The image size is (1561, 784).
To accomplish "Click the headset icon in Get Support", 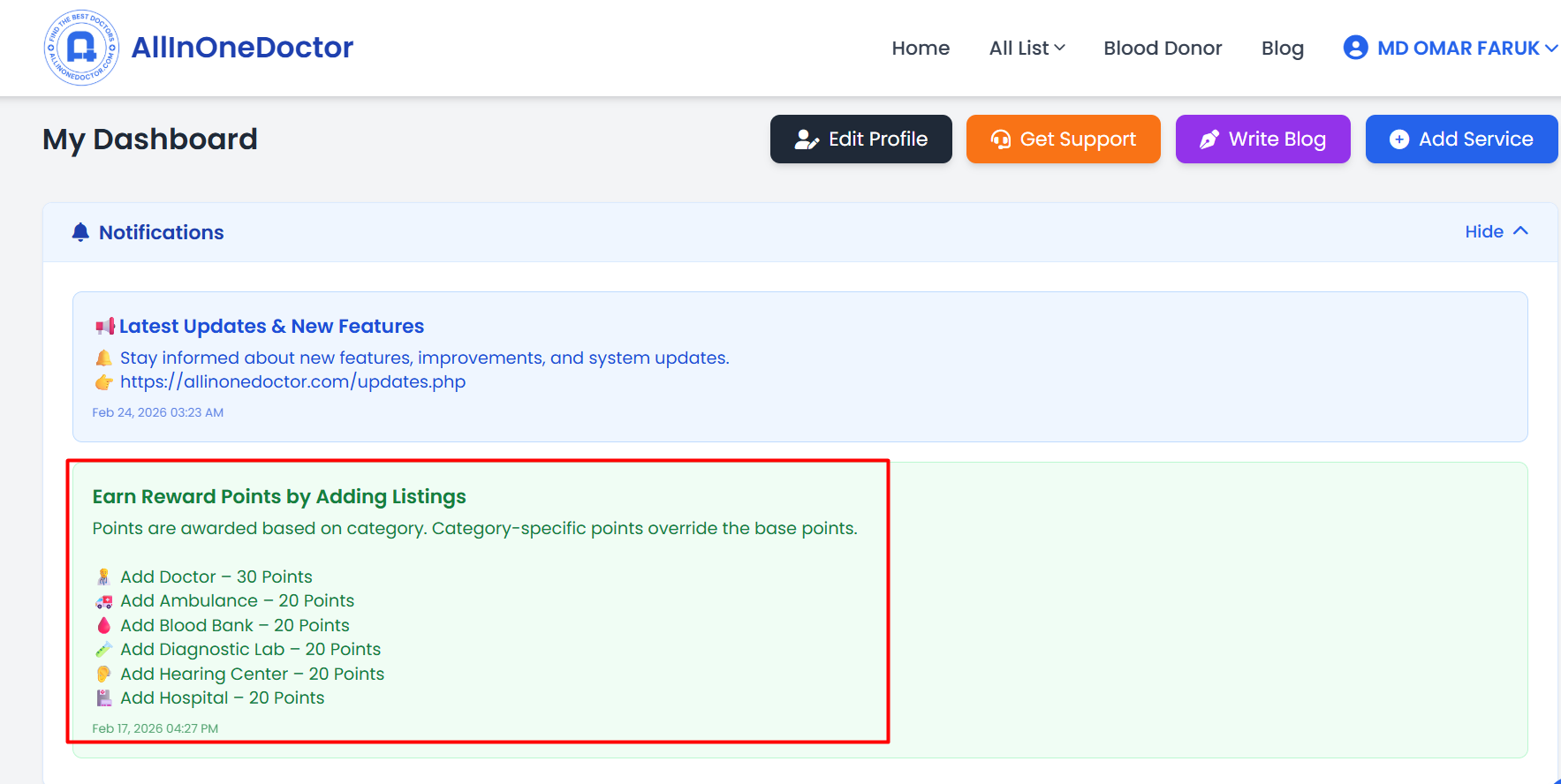I will click(1000, 139).
